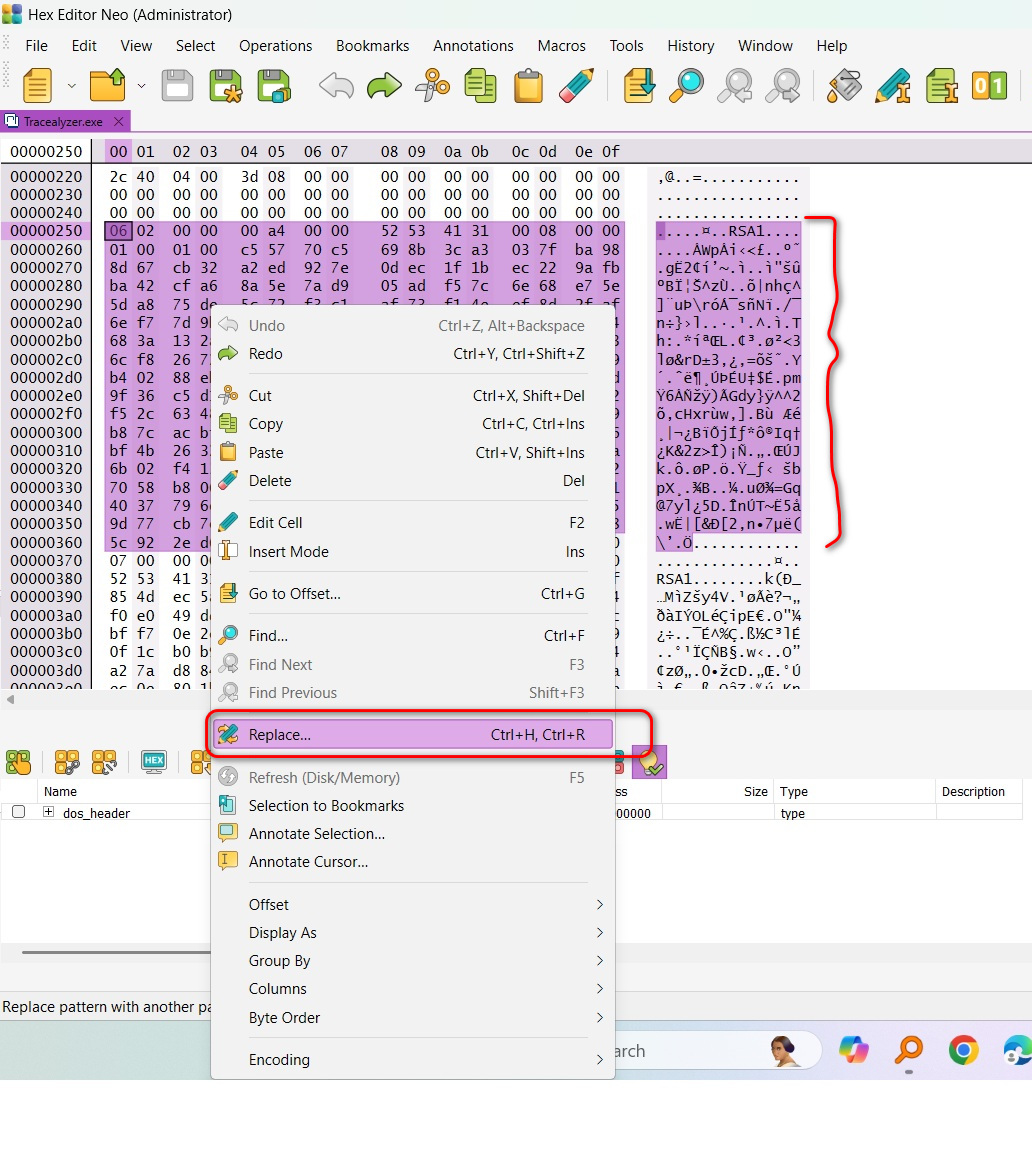The width and height of the screenshot is (1032, 1169).
Task: Close the Tracealyzer.exe tab
Action: click(x=119, y=121)
